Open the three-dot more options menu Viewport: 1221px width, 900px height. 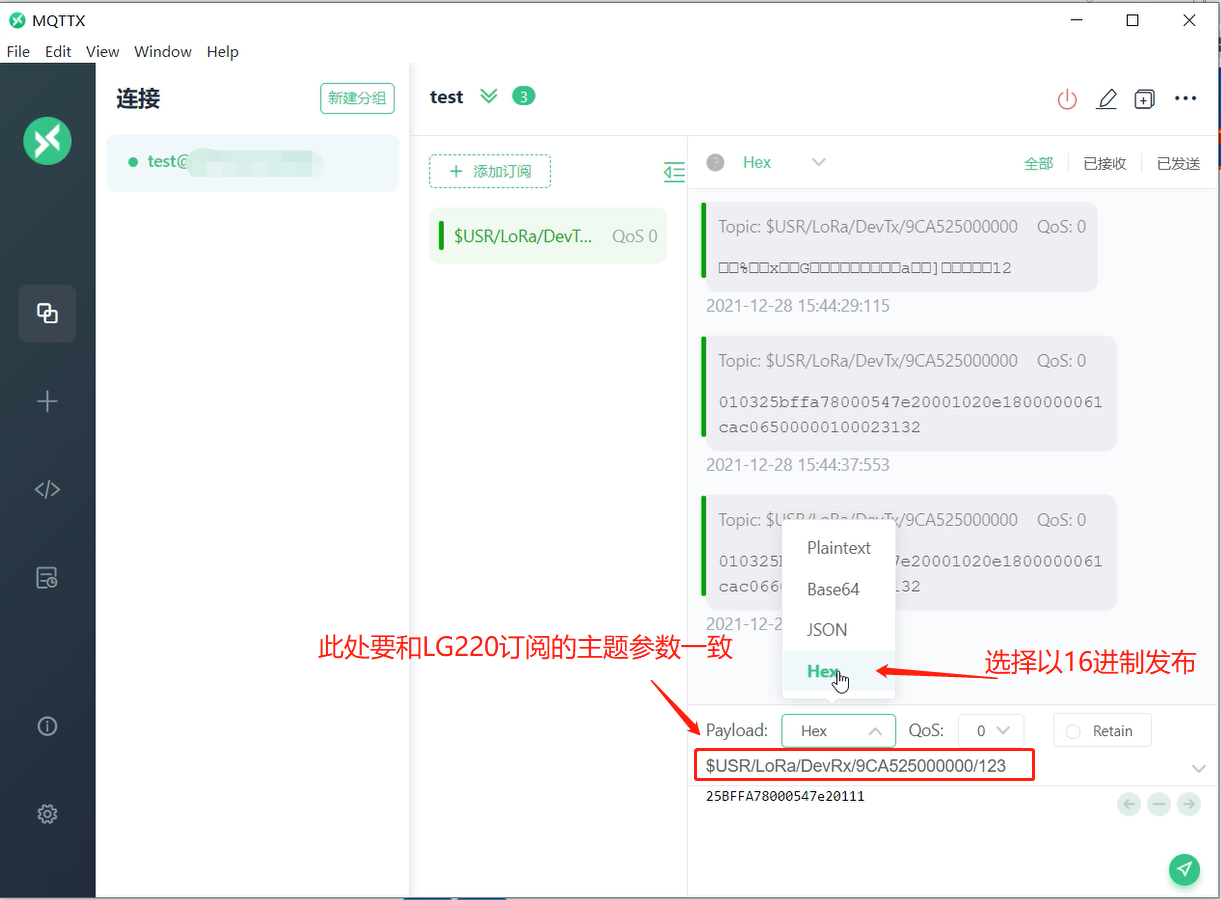(1185, 99)
